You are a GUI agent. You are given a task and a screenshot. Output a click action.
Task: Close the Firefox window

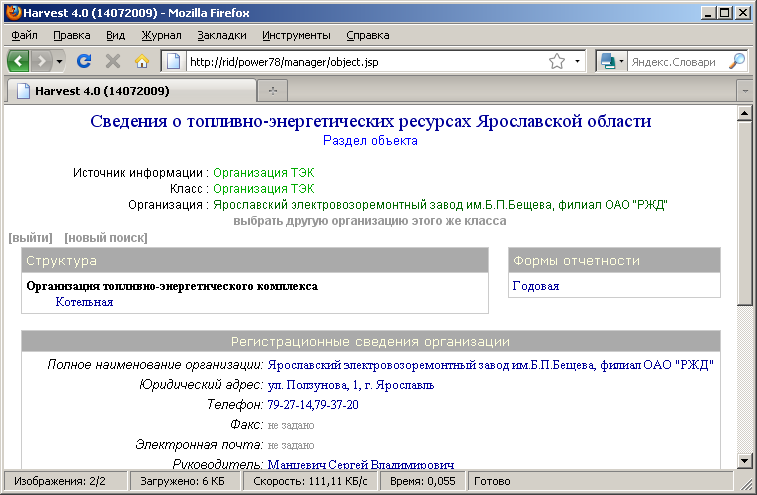[x=743, y=13]
